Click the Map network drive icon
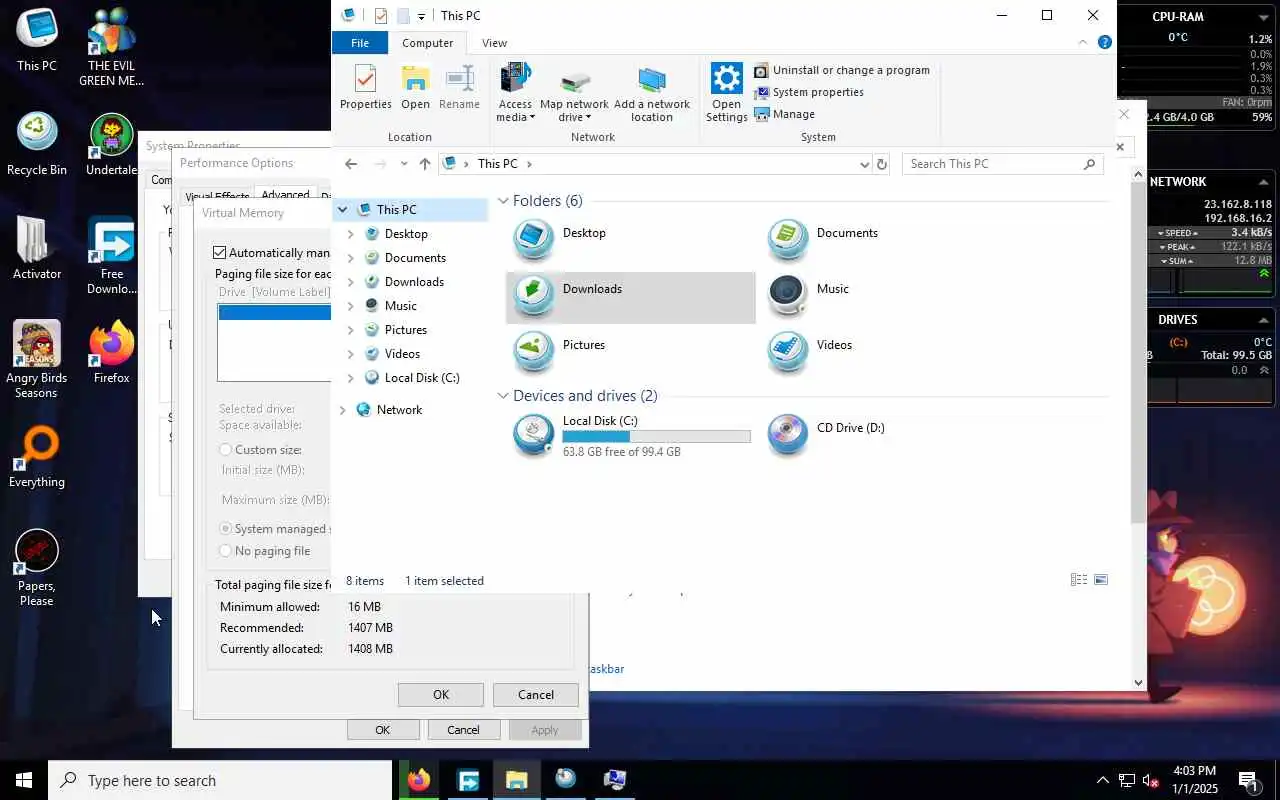Screen dimensions: 1280x800 (574, 92)
